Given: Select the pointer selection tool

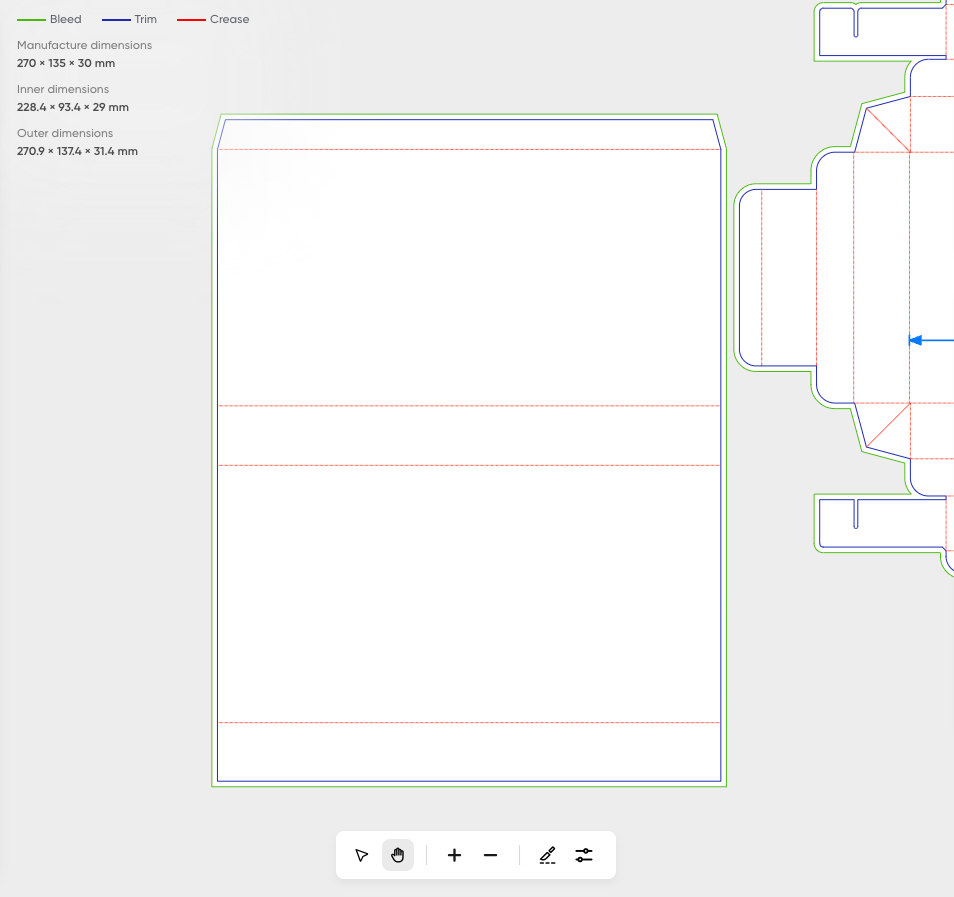Looking at the screenshot, I should (x=362, y=855).
